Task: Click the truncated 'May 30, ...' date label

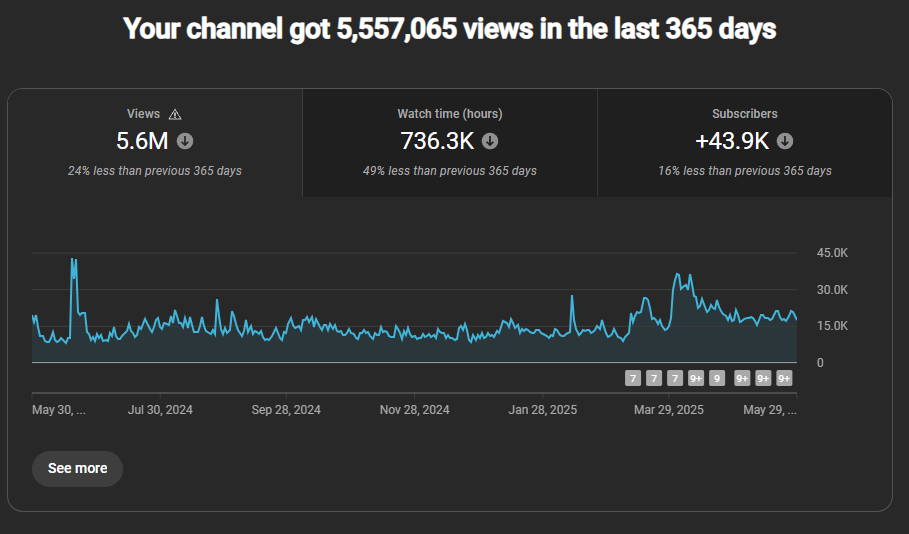Action: pos(59,410)
